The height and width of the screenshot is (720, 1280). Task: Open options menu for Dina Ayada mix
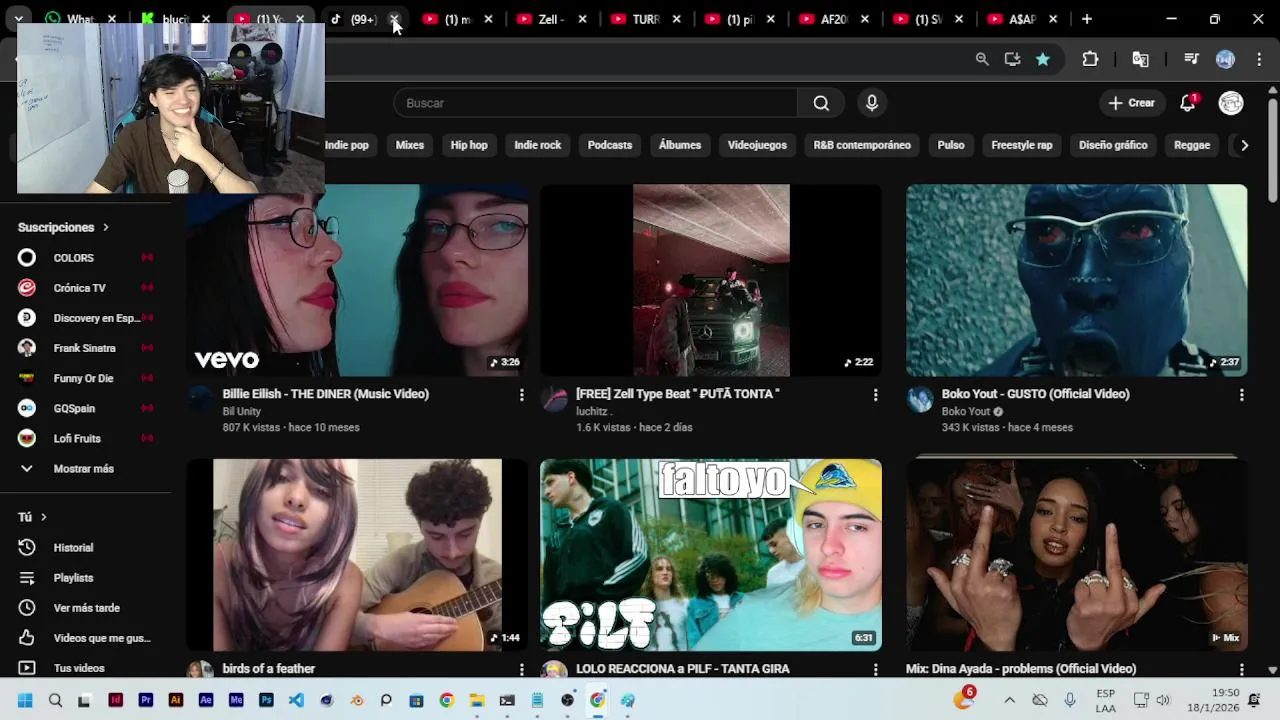[x=1241, y=669]
